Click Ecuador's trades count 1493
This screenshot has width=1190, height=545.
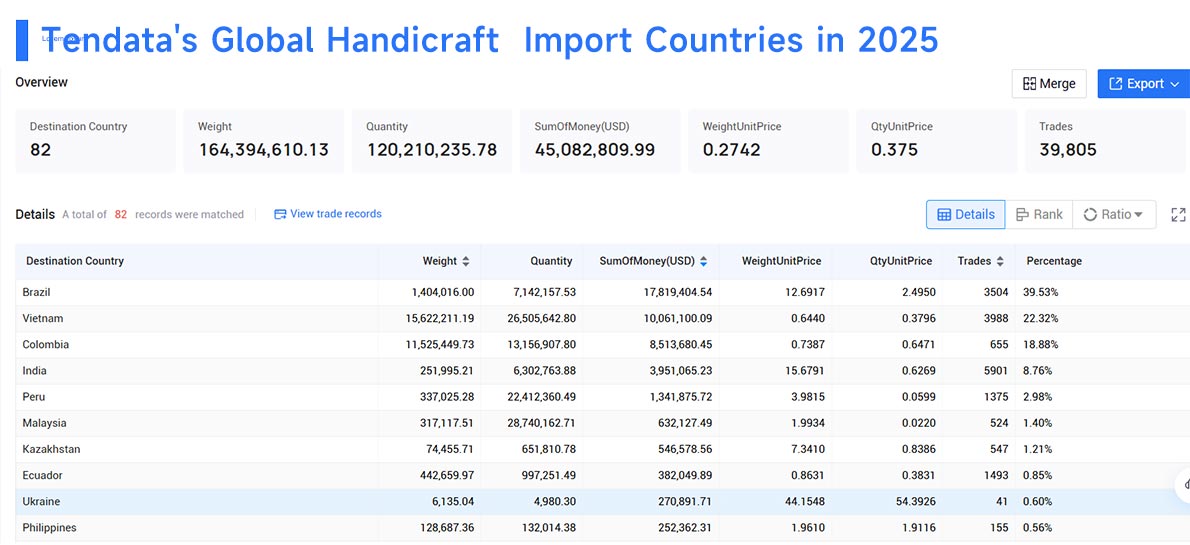click(994, 475)
